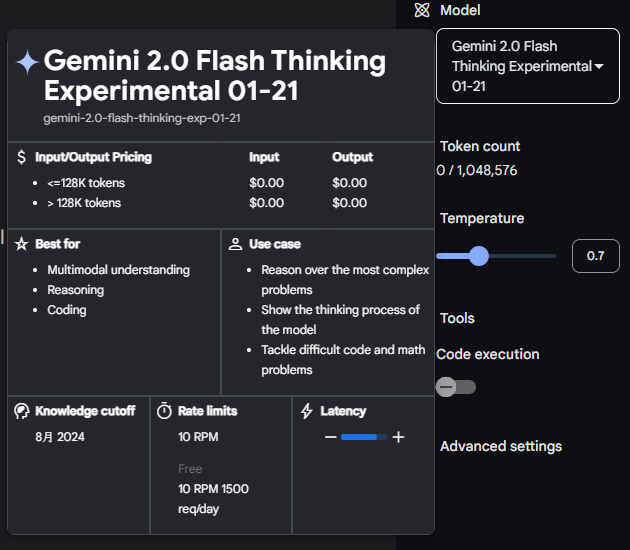Image resolution: width=630 pixels, height=550 pixels.
Task: Click Multimodal understanding list item
Action: click(119, 270)
